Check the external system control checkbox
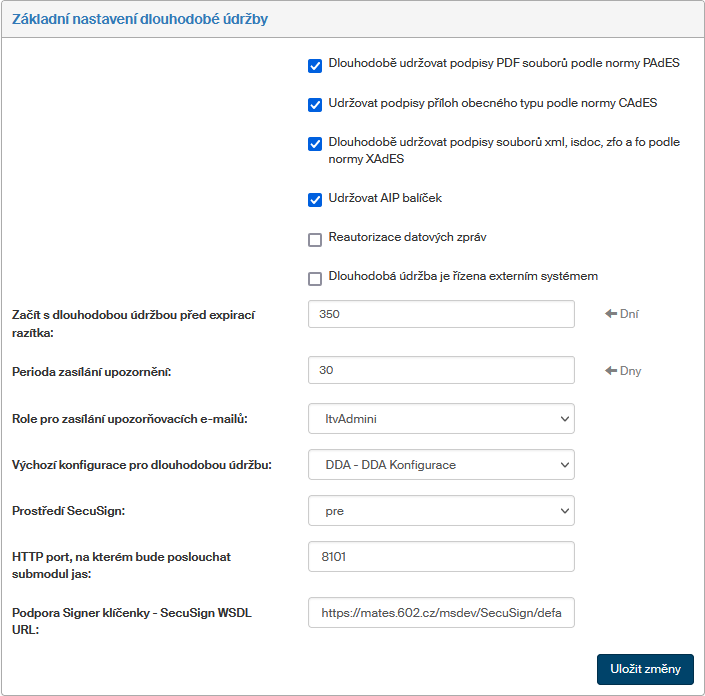 (x=315, y=278)
